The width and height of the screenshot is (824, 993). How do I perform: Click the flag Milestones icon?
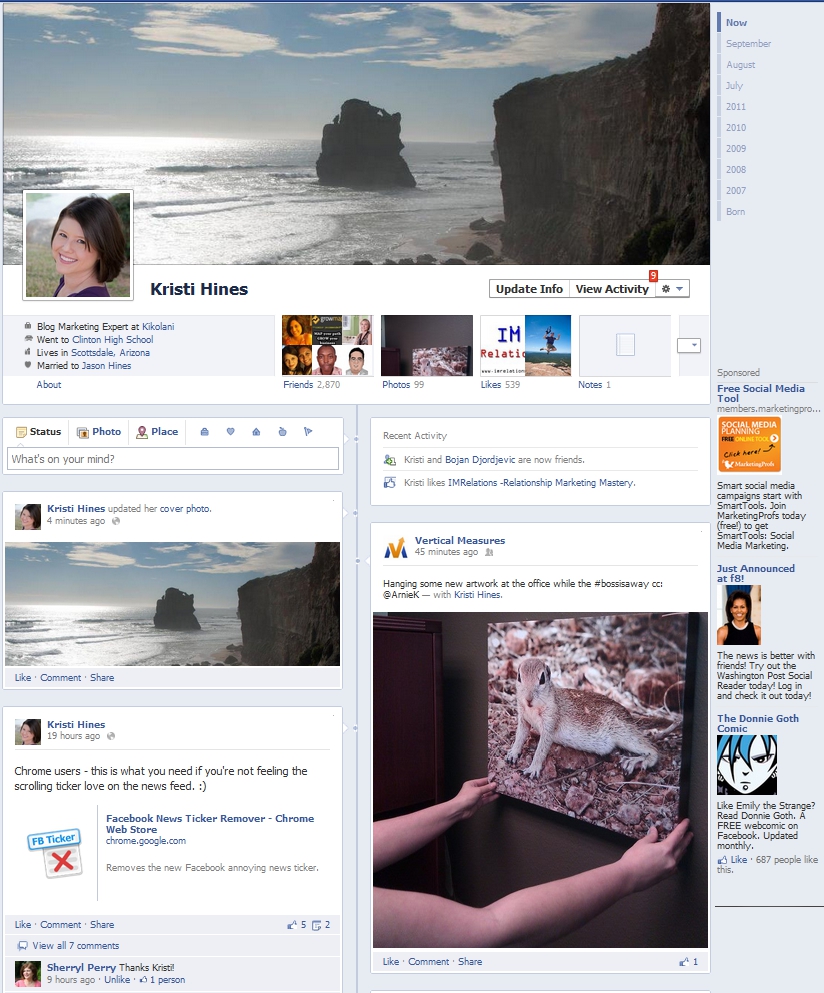308,432
